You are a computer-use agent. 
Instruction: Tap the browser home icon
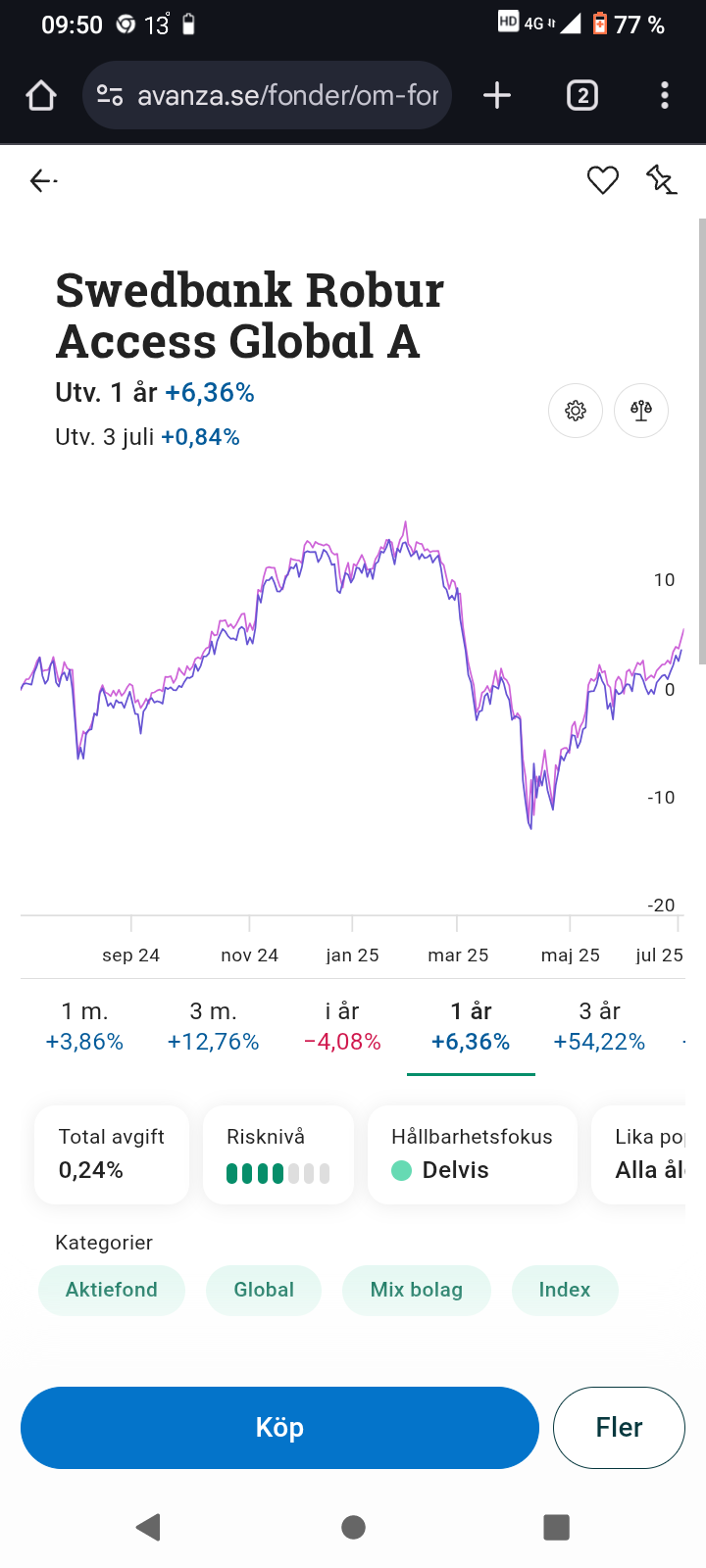coord(41,96)
